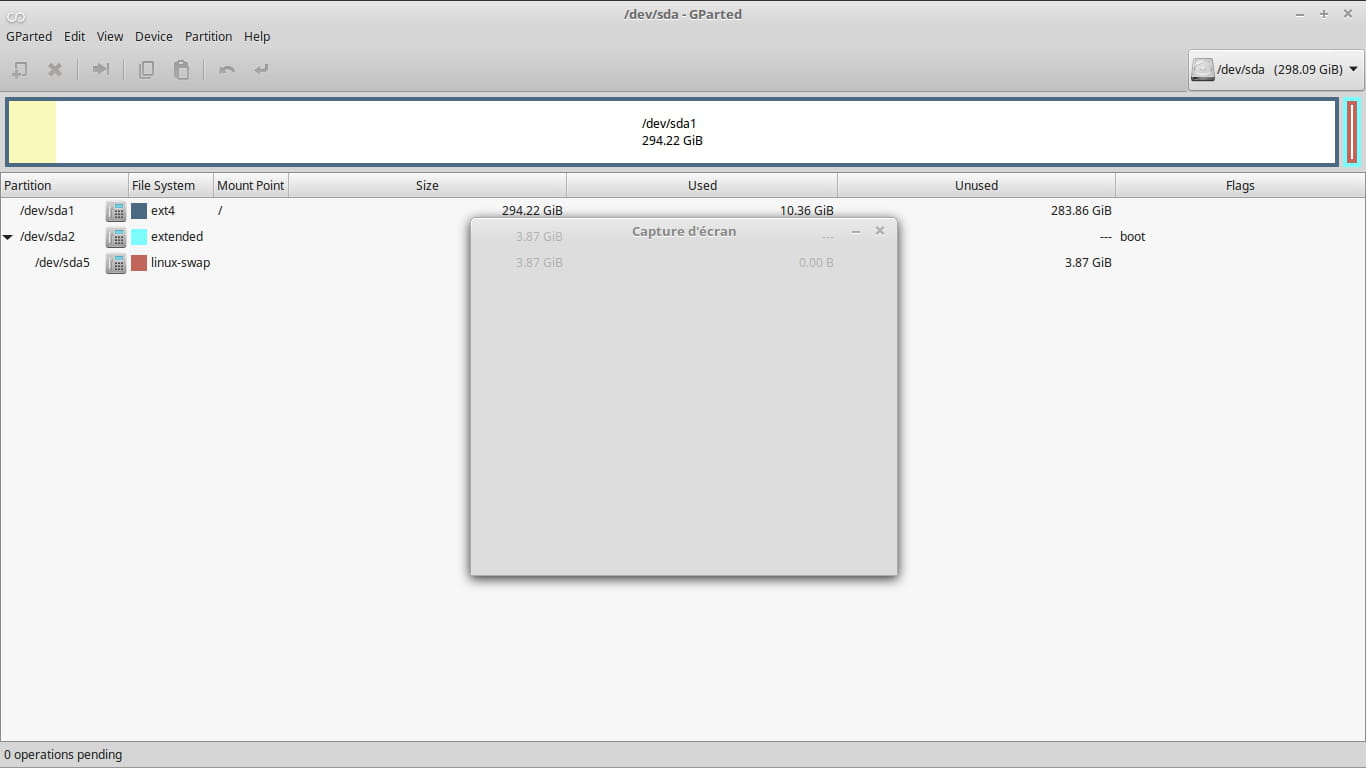Image resolution: width=1366 pixels, height=768 pixels.
Task: Sort by the Mount Point column header
Action: click(x=251, y=185)
